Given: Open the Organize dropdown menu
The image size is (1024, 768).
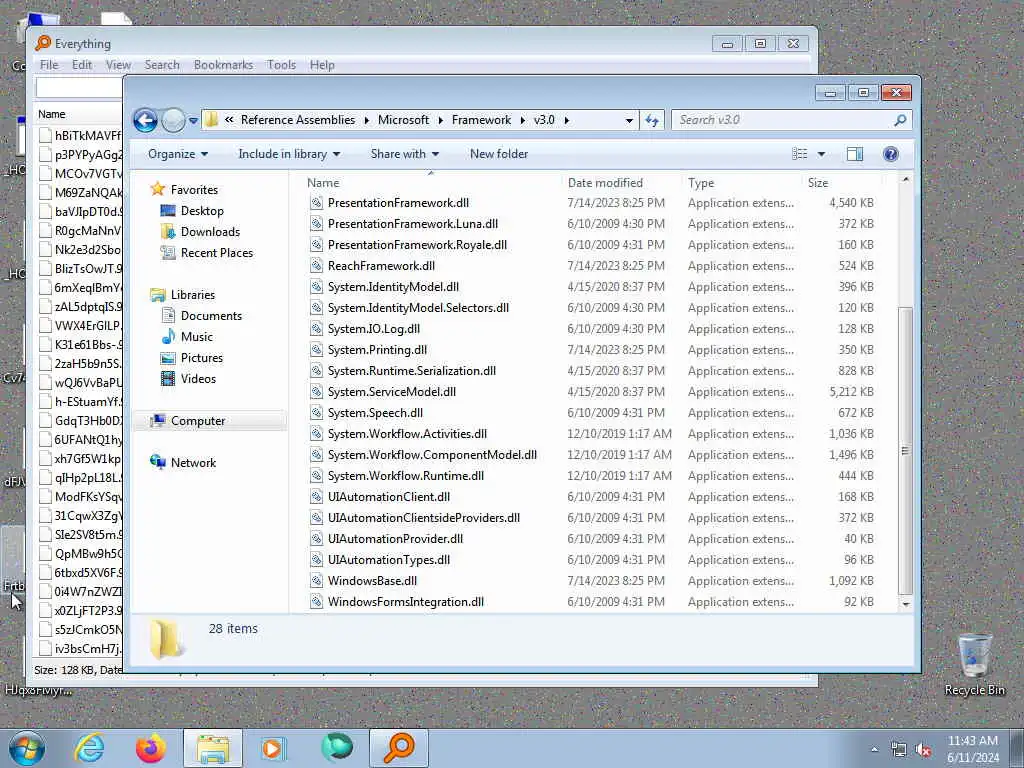Looking at the screenshot, I should tap(178, 154).
